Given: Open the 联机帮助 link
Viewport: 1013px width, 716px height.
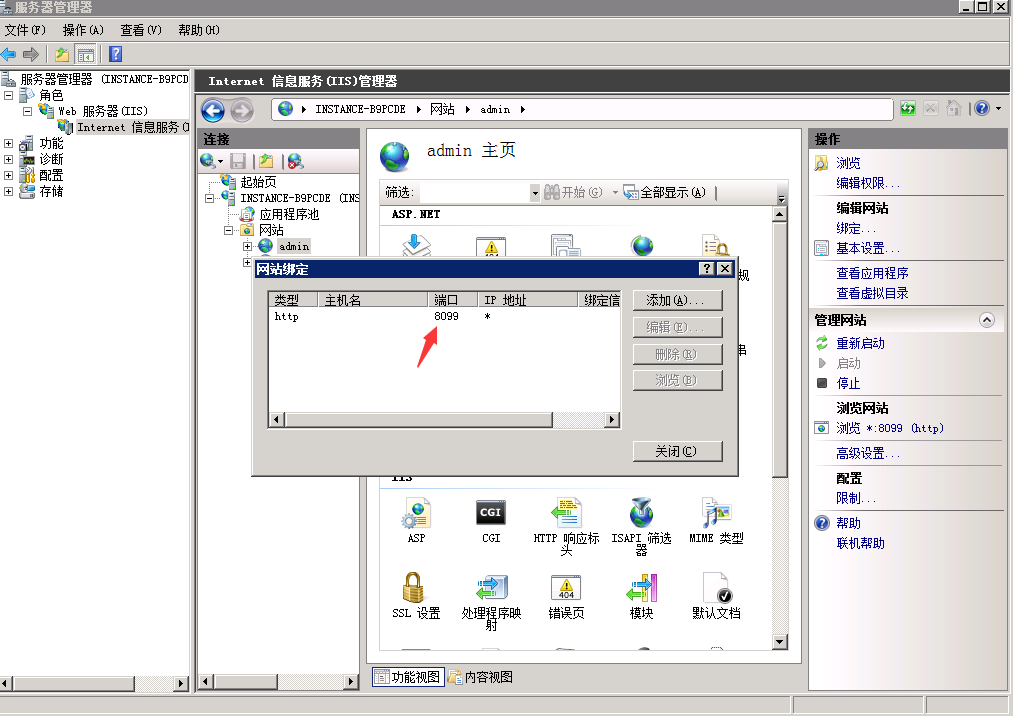Looking at the screenshot, I should click(860, 543).
